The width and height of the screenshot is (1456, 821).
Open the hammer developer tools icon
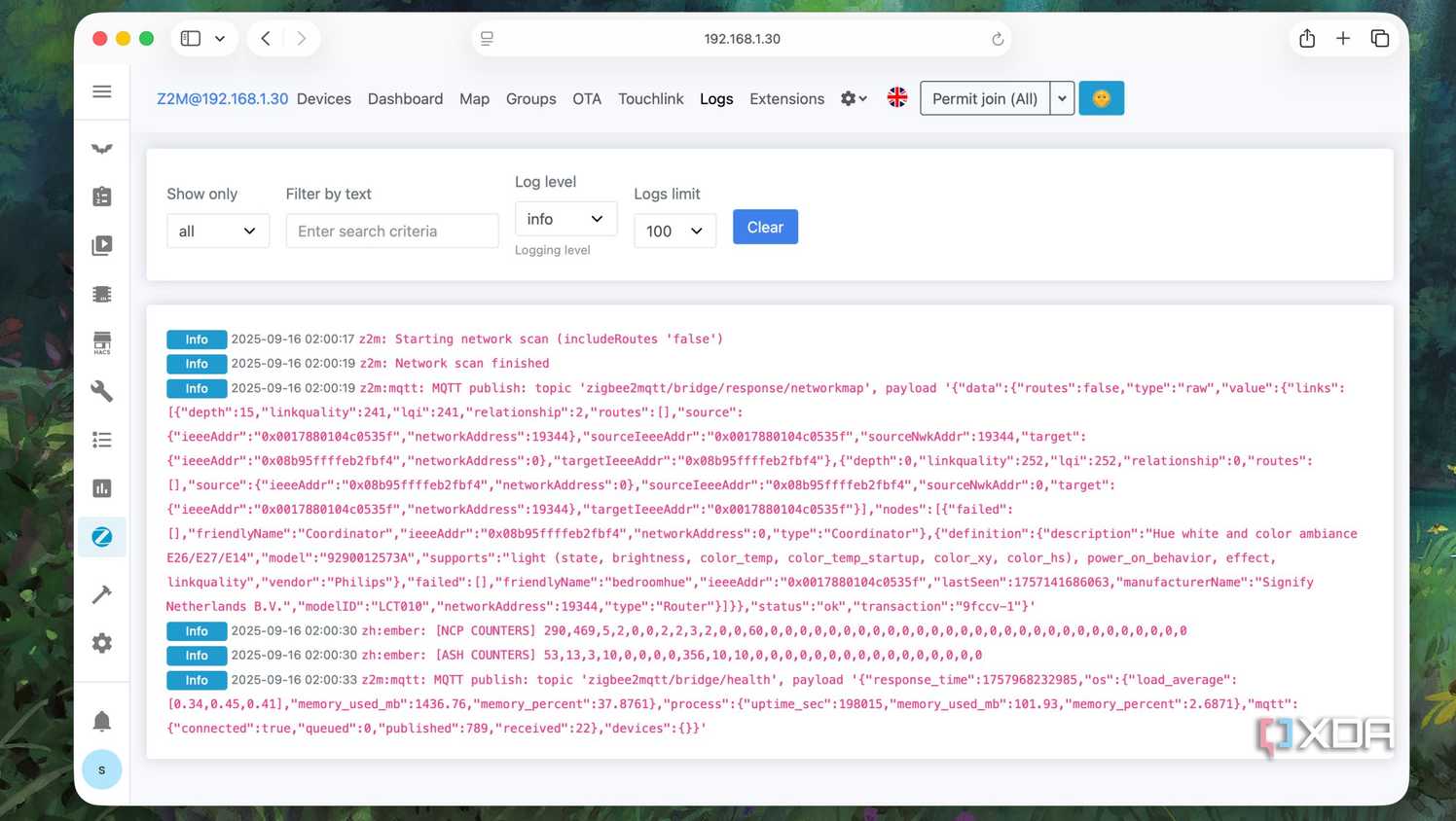(x=101, y=594)
